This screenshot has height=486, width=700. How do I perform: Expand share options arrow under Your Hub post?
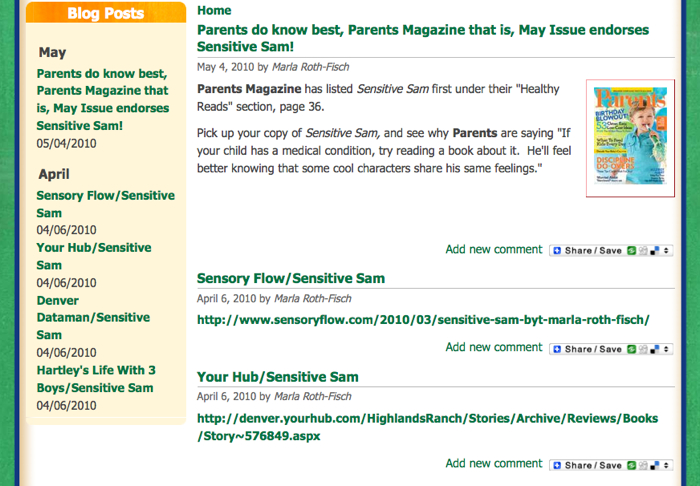pyautogui.click(x=667, y=465)
